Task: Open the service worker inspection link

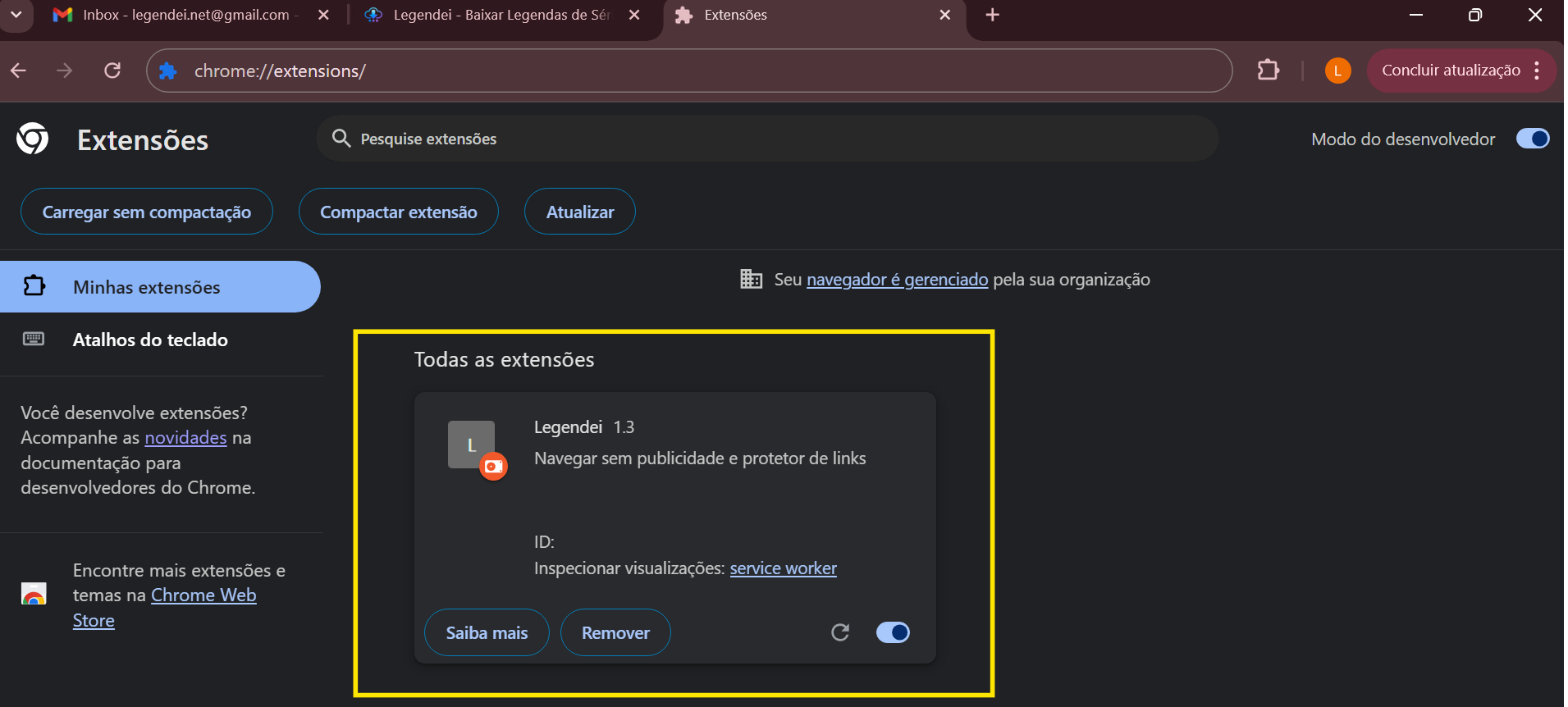Action: (783, 568)
